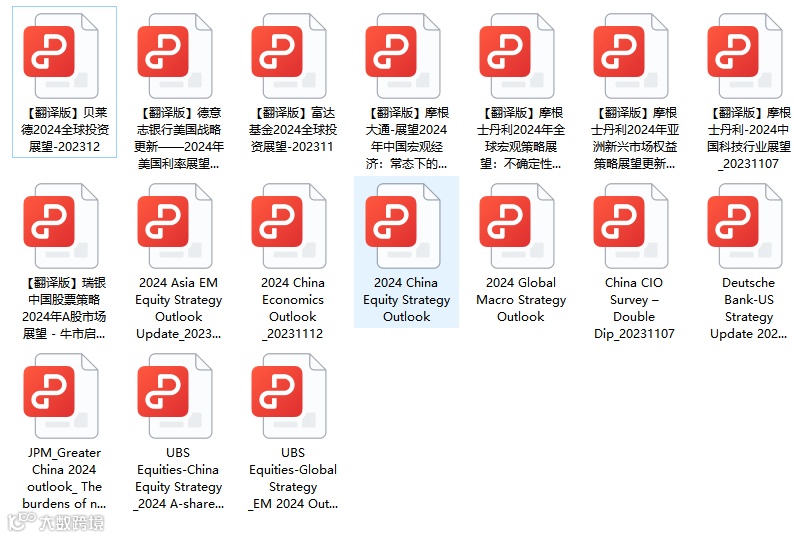The height and width of the screenshot is (538, 796).
Task: Select the 摩根士丹利-2024中国科技行业展望 file icon
Action: click(745, 56)
